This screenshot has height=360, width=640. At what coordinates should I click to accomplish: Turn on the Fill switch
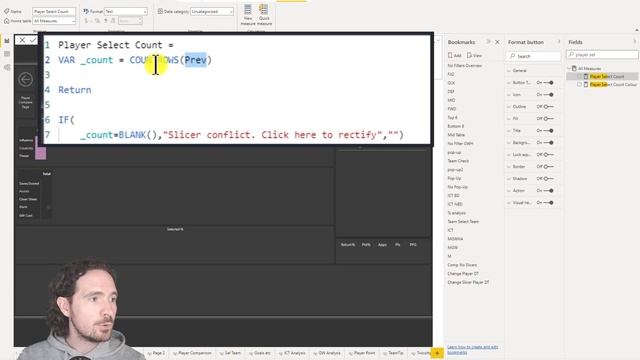(549, 119)
